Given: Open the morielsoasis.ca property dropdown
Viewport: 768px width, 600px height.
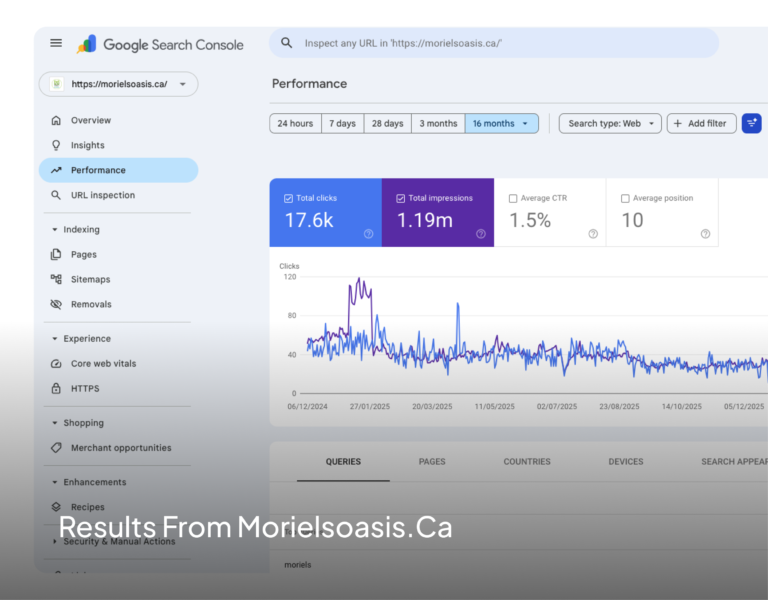Looking at the screenshot, I should tap(119, 84).
